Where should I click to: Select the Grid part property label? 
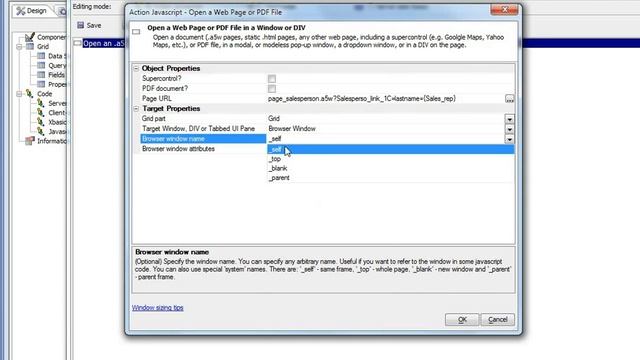pyautogui.click(x=154, y=118)
